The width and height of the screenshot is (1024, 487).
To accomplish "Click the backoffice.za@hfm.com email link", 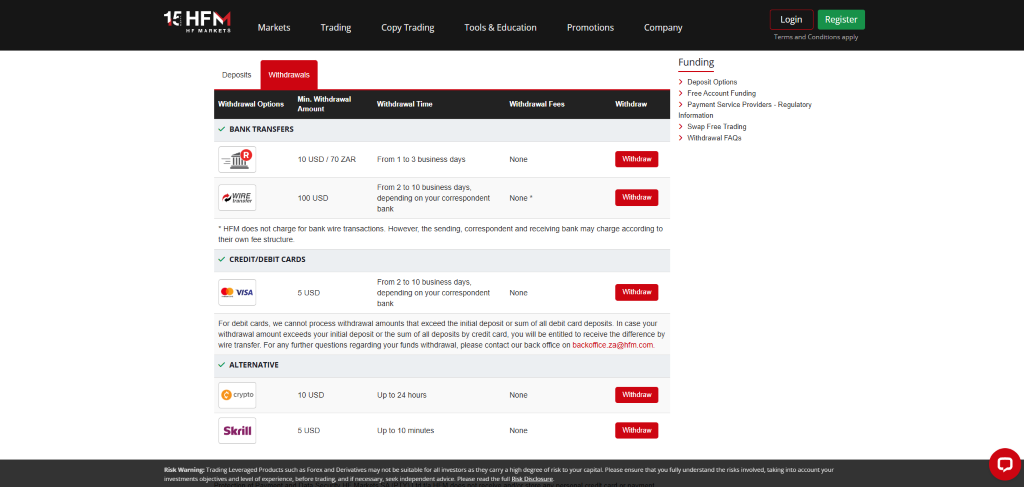I will [613, 345].
